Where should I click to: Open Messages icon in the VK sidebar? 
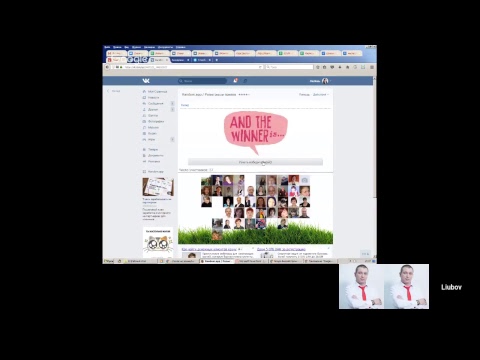pos(144,103)
